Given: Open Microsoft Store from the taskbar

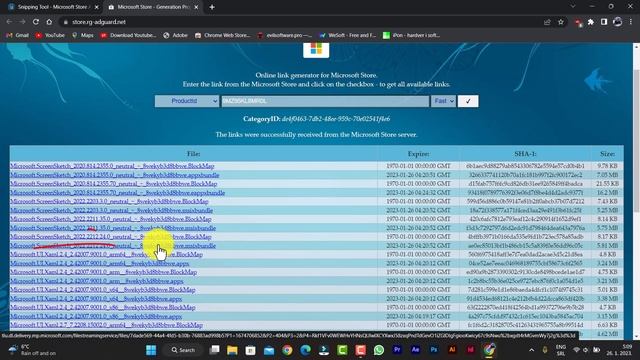Looking at the screenshot, I should 251,350.
